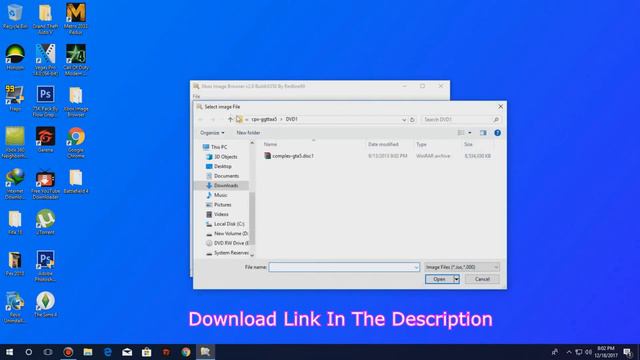Launch Garena desktop shortcut
This screenshot has width=640, height=360.
[x=45, y=139]
